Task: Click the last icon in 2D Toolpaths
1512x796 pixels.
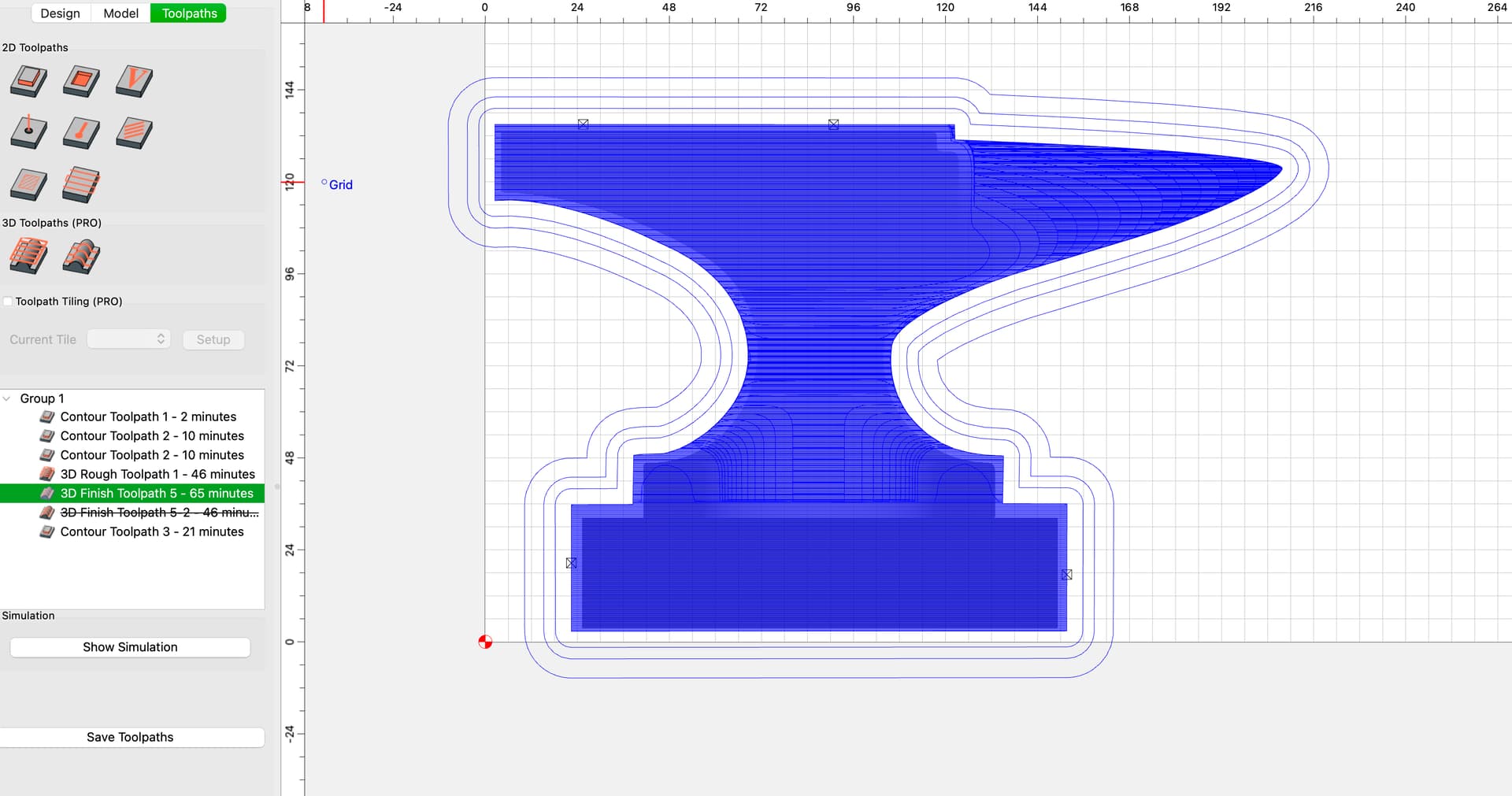Action: pyautogui.click(x=81, y=185)
